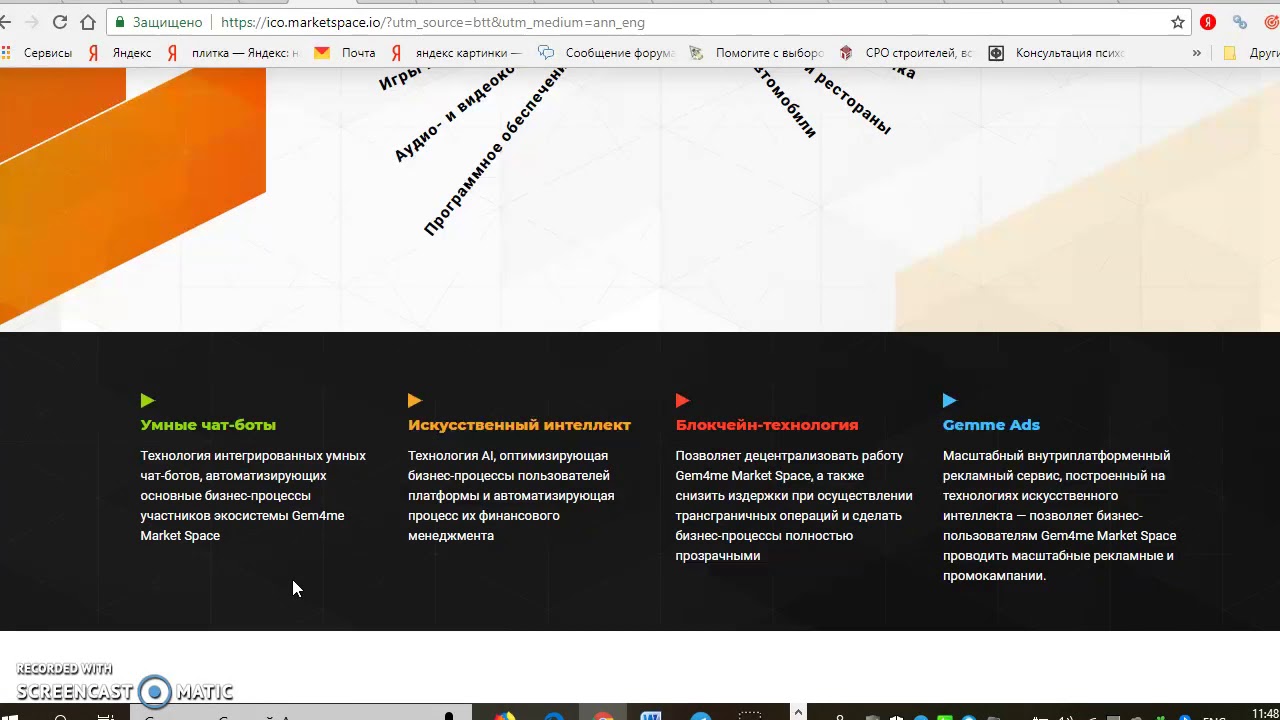Open the Сообщение форума bookmark
This screenshot has height=720, width=1280.
click(607, 53)
